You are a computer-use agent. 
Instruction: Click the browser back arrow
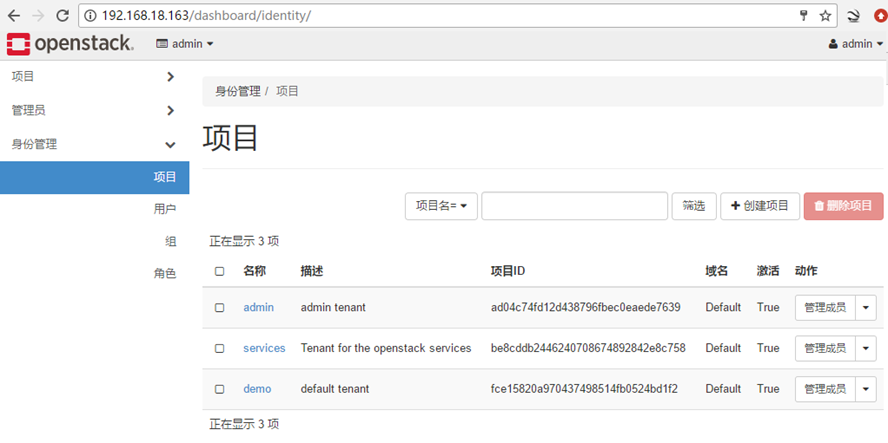coord(13,16)
